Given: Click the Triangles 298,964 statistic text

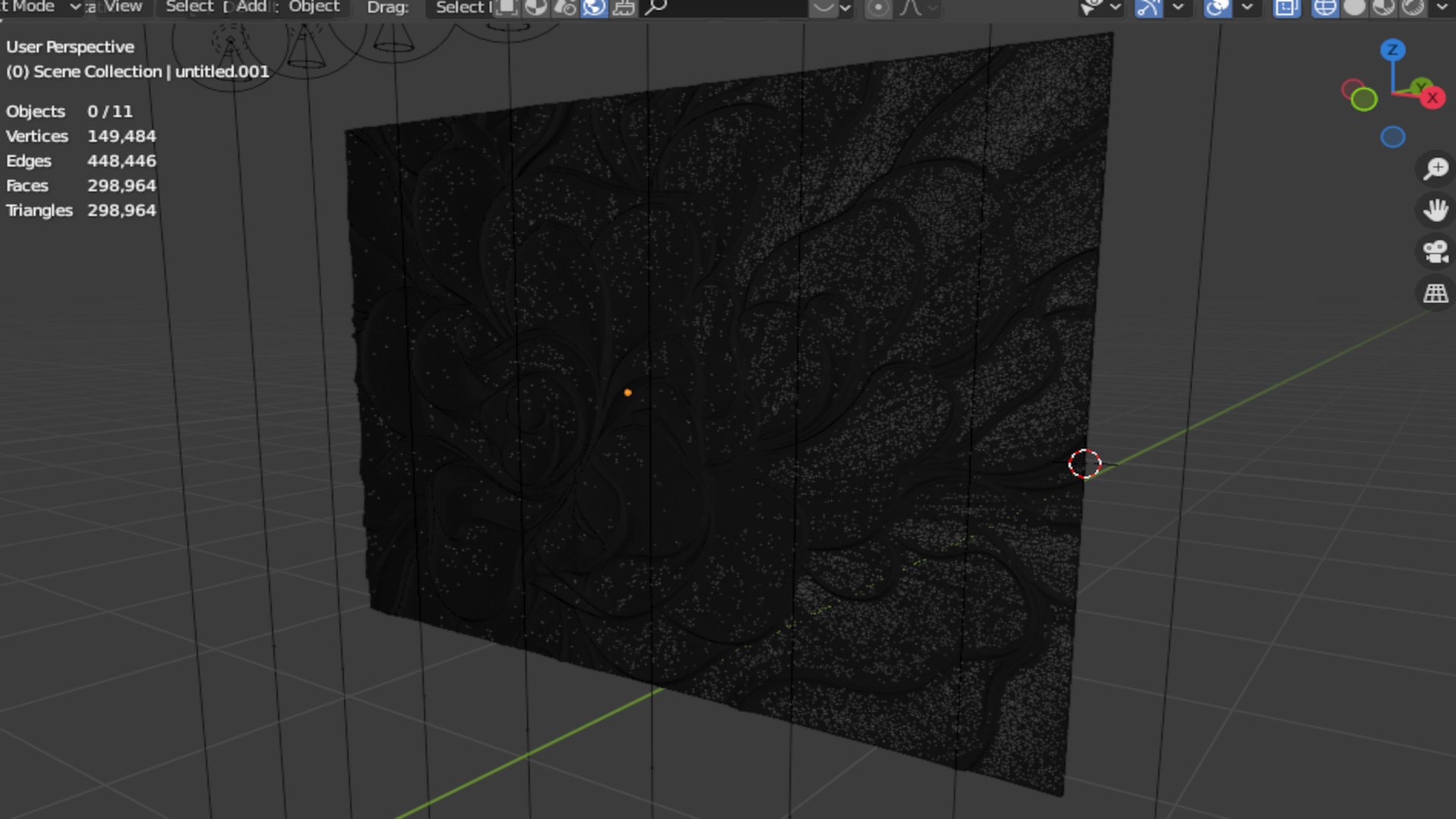Looking at the screenshot, I should click(x=81, y=210).
